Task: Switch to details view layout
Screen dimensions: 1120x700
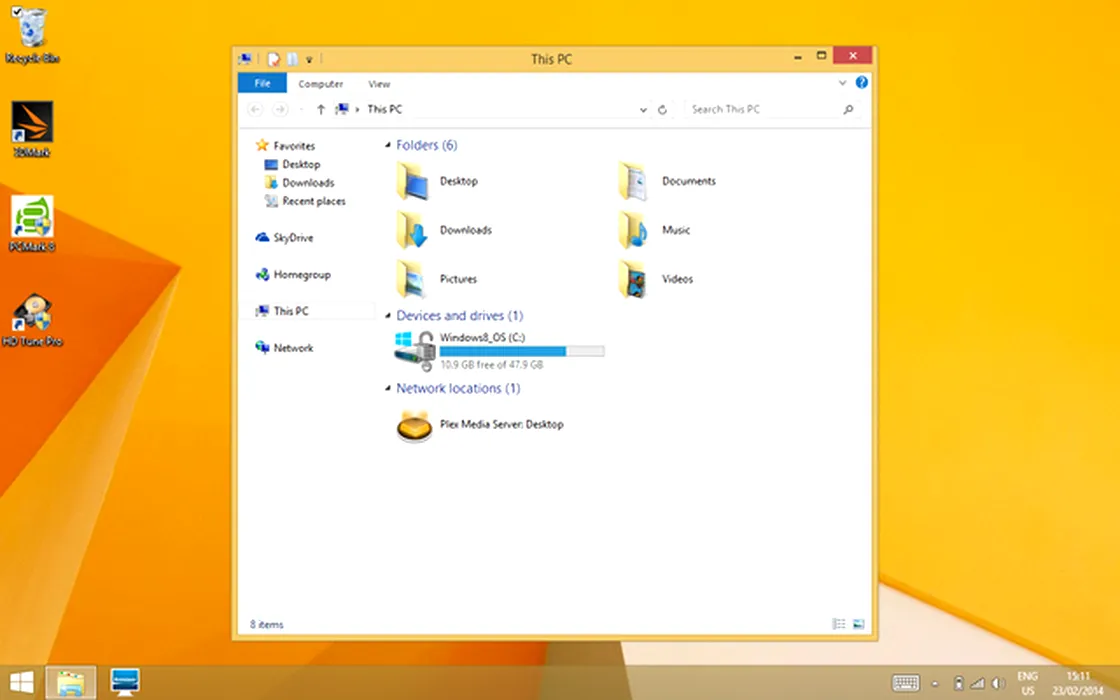Action: click(x=839, y=624)
